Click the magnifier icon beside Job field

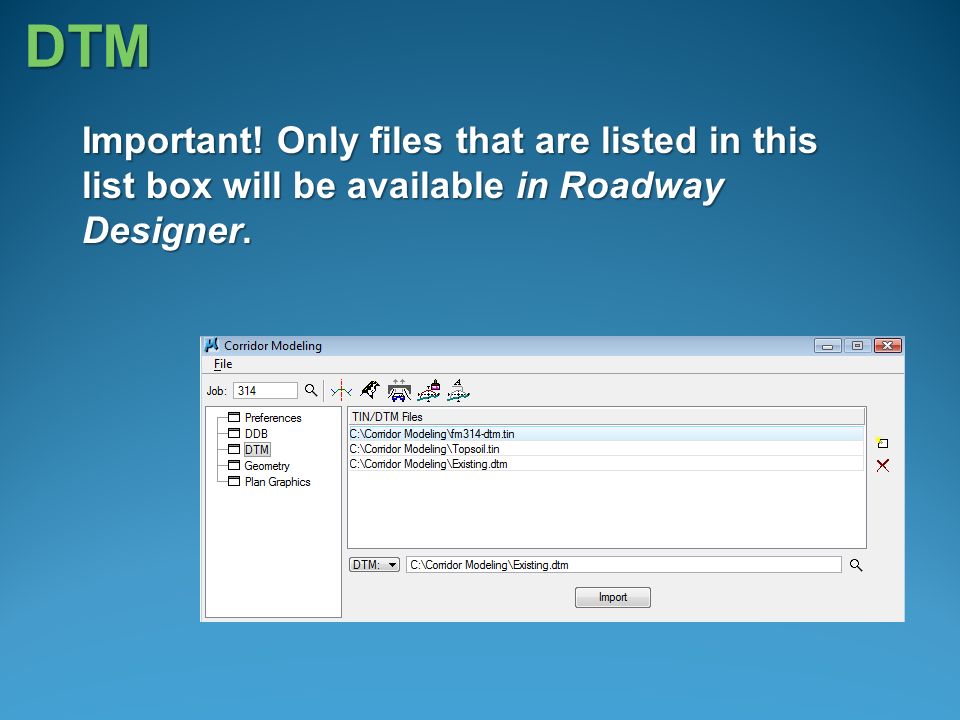point(311,390)
